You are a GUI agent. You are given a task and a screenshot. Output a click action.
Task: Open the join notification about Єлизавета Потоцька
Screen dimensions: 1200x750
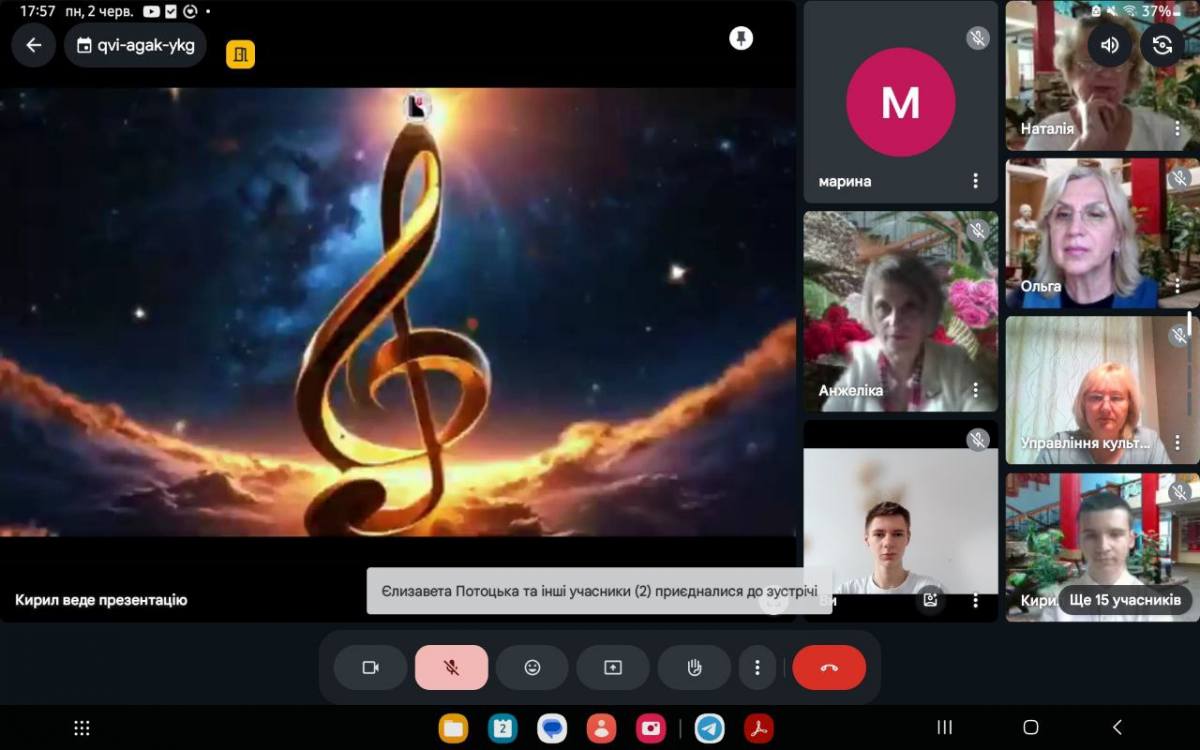598,591
